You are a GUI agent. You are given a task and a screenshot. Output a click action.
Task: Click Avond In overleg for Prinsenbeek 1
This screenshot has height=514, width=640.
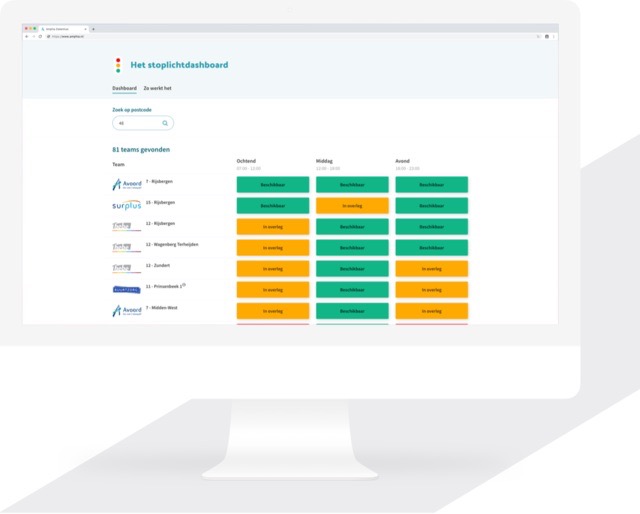(x=431, y=290)
